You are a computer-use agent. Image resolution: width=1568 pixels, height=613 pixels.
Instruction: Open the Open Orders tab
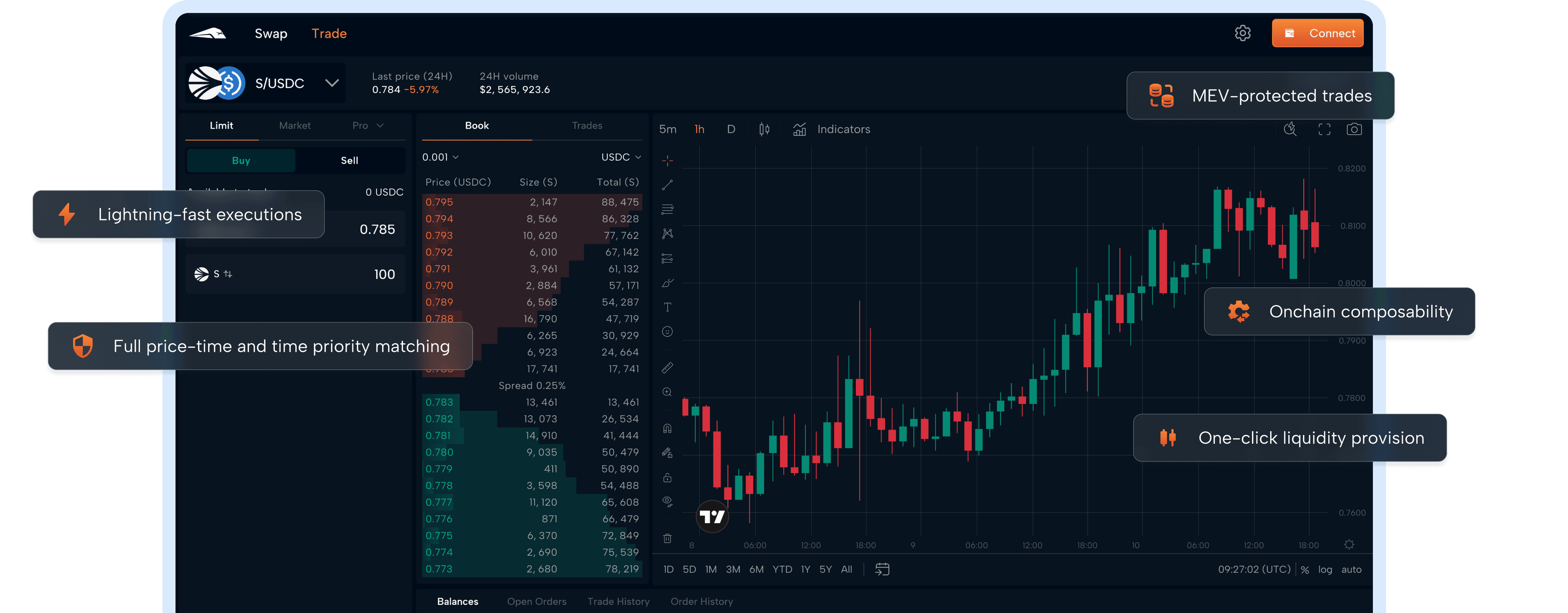pyautogui.click(x=537, y=602)
